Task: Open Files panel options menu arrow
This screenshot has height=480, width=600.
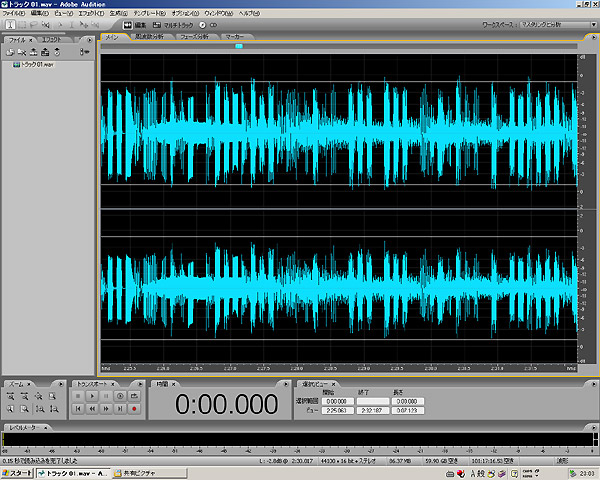Action: pos(90,40)
